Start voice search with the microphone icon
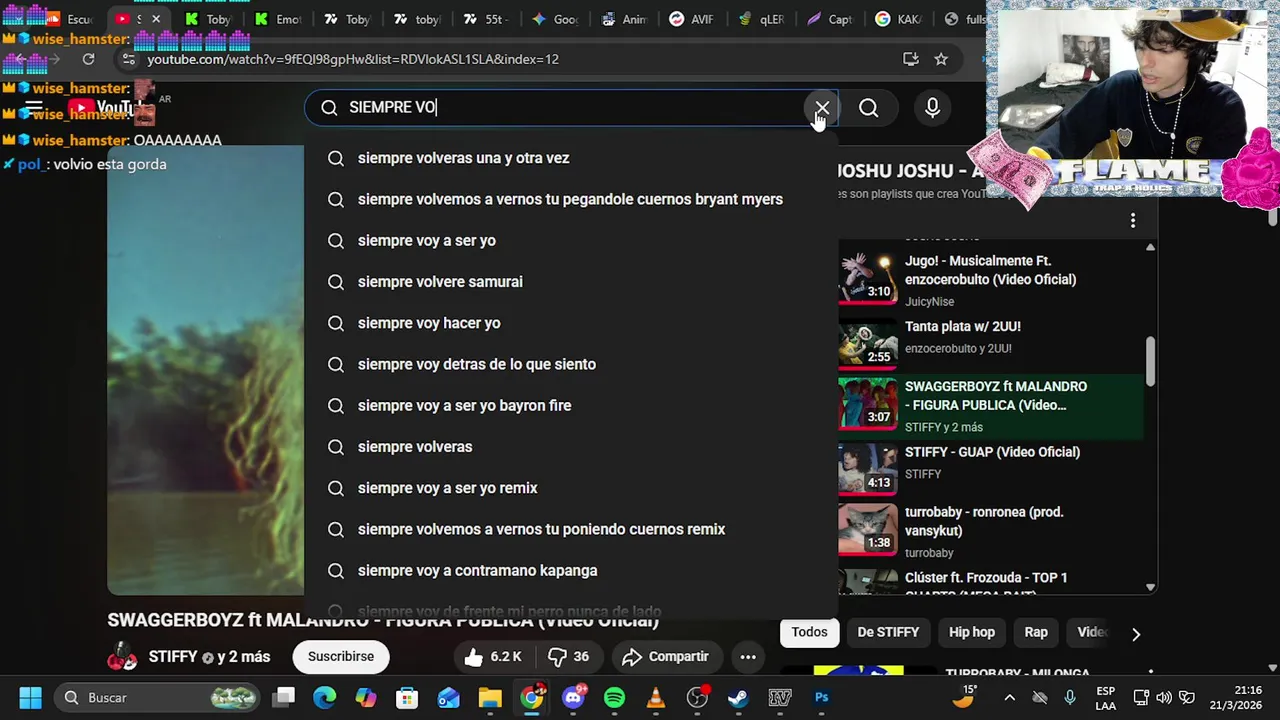Viewport: 1280px width, 720px height. click(x=932, y=107)
